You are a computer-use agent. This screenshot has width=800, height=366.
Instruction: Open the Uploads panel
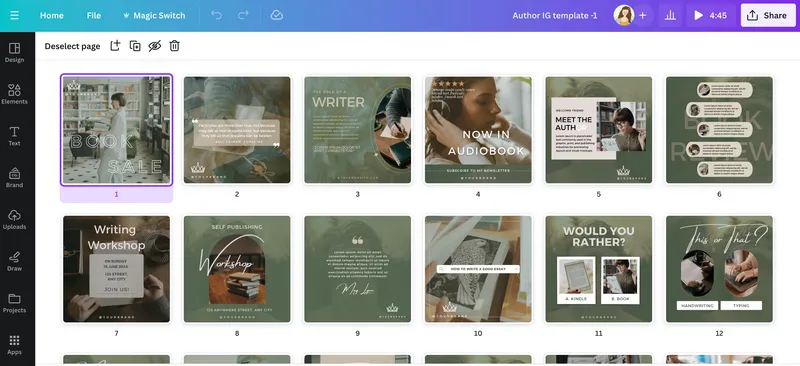(x=14, y=219)
